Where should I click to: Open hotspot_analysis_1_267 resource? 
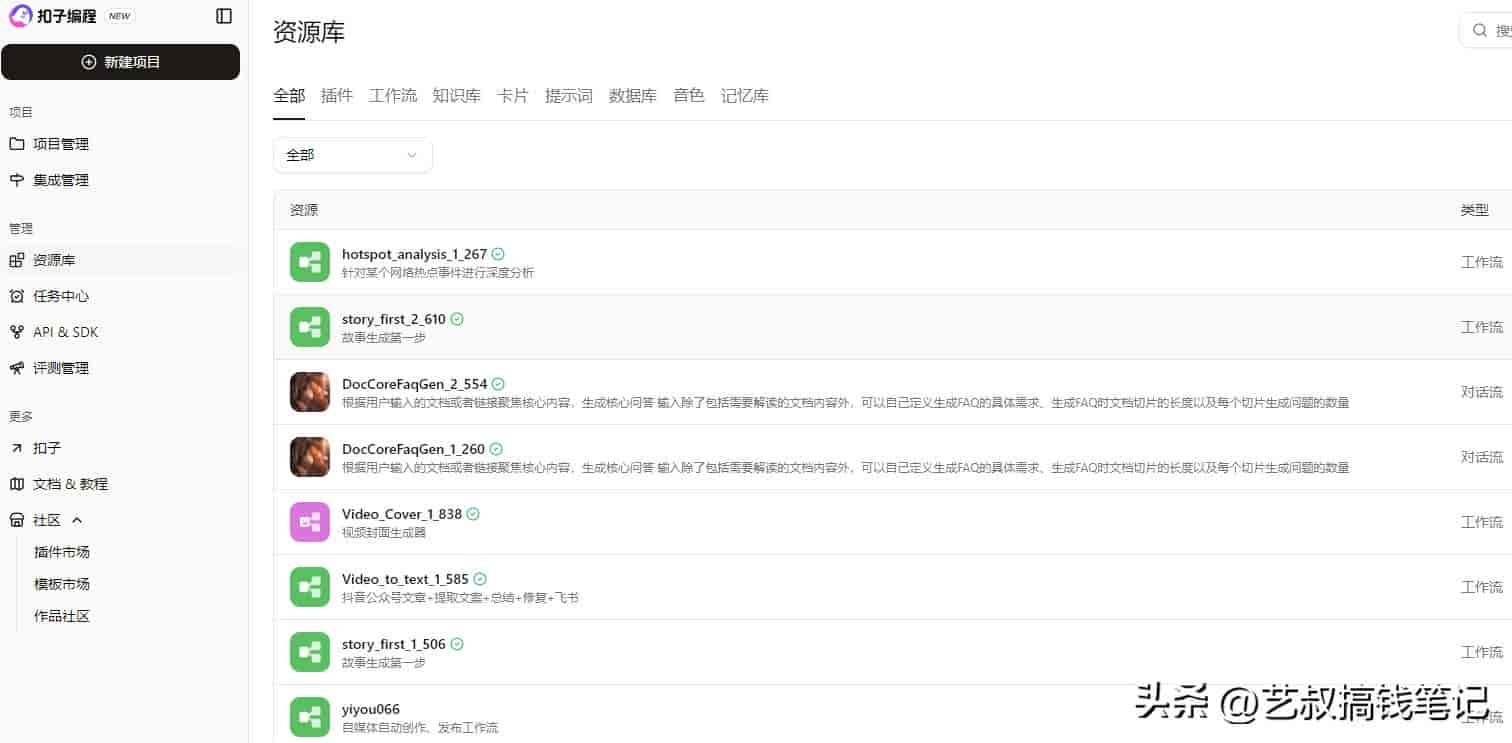click(x=414, y=254)
